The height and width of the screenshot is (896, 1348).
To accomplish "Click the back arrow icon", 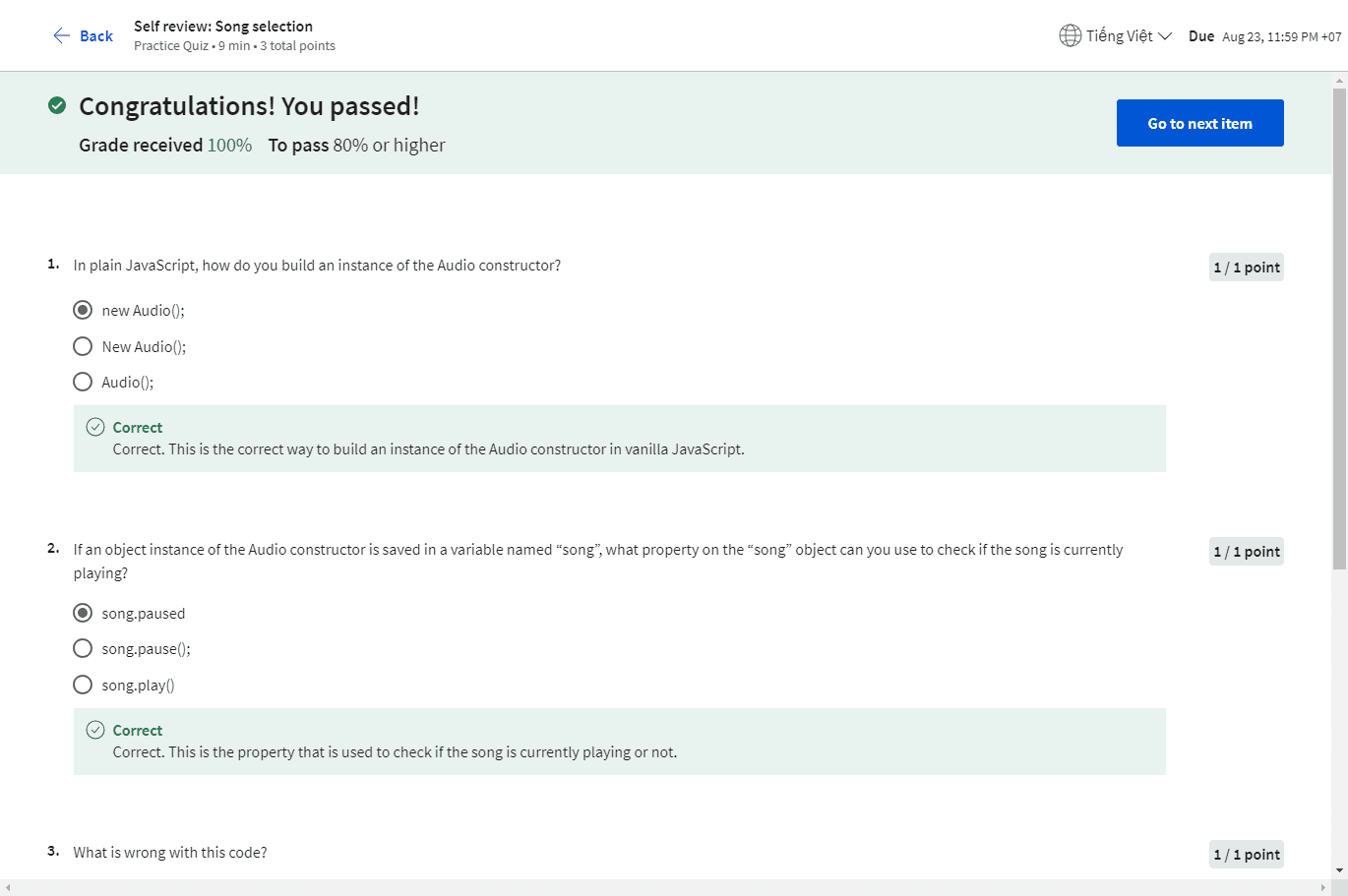I will tap(61, 35).
